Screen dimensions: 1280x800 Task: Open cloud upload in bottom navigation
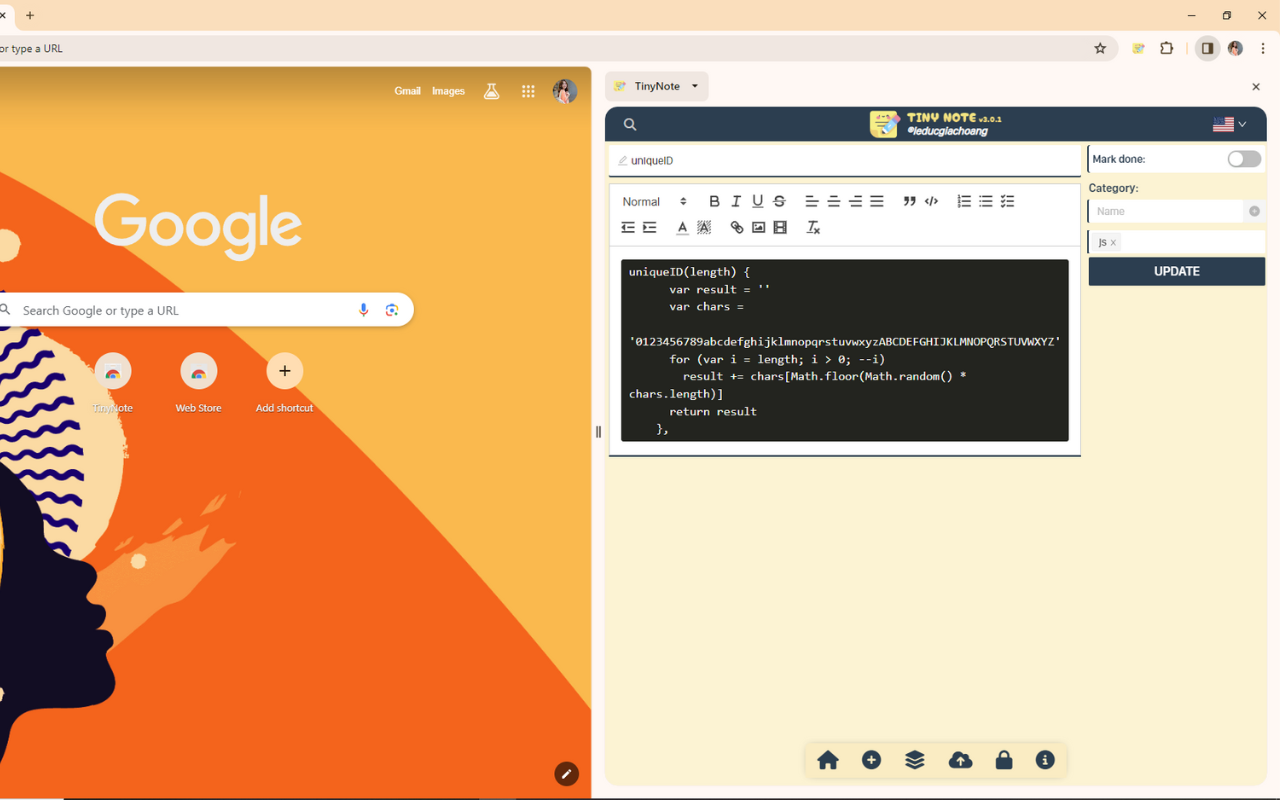coord(960,760)
